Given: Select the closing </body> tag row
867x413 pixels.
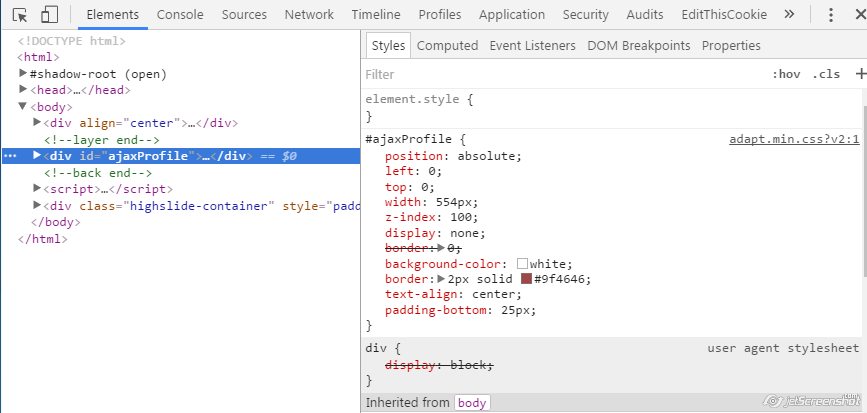Looking at the screenshot, I should (56, 222).
